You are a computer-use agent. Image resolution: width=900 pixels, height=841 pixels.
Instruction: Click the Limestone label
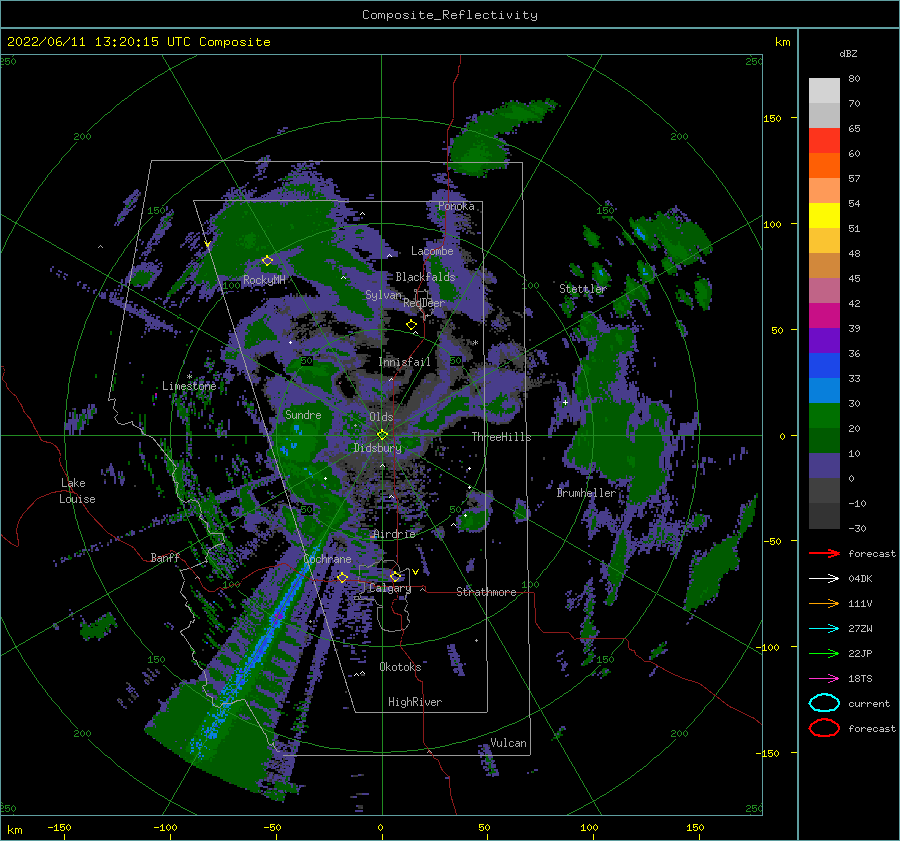point(189,386)
